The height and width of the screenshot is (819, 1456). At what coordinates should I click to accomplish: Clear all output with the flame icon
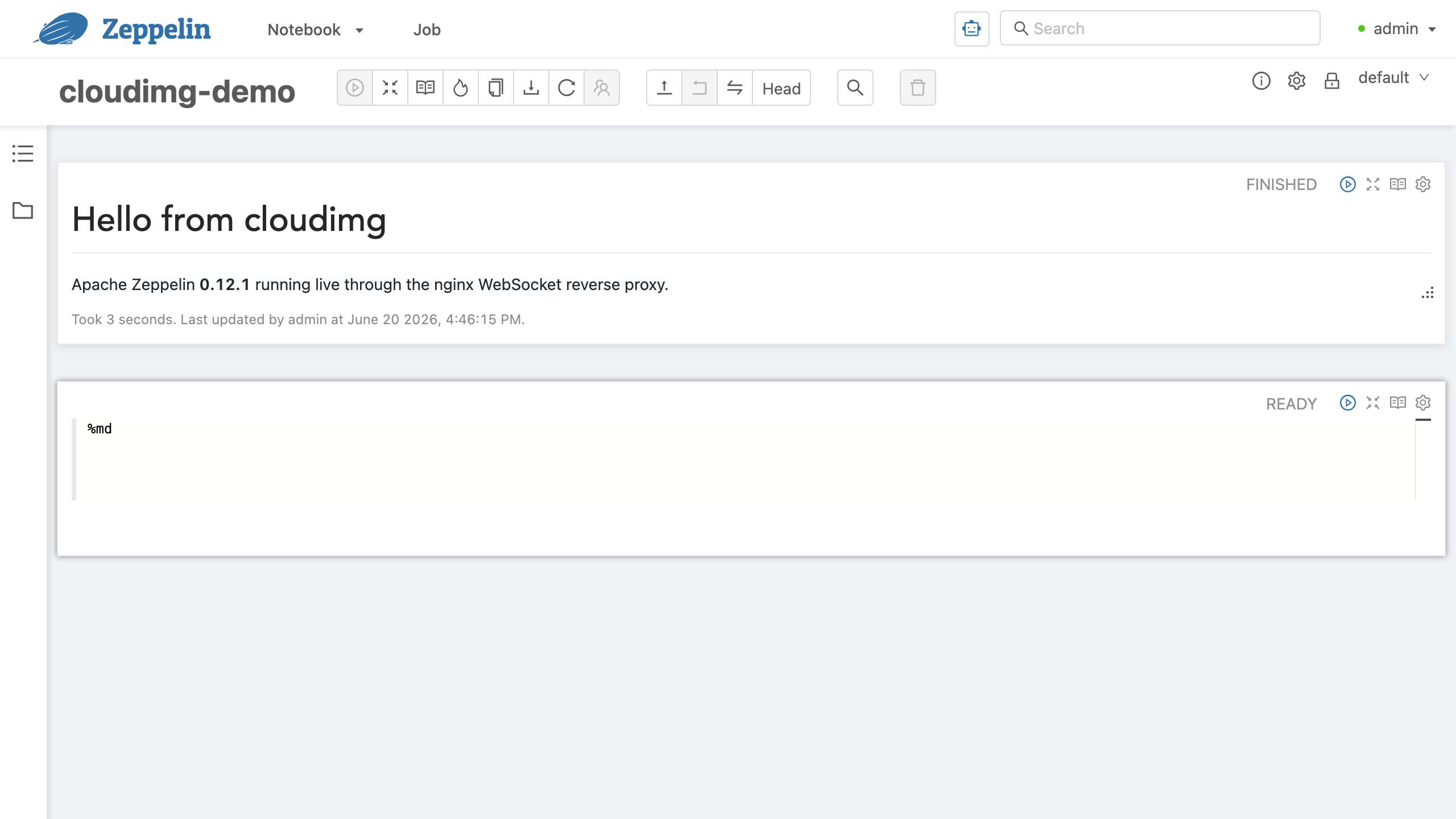click(461, 88)
